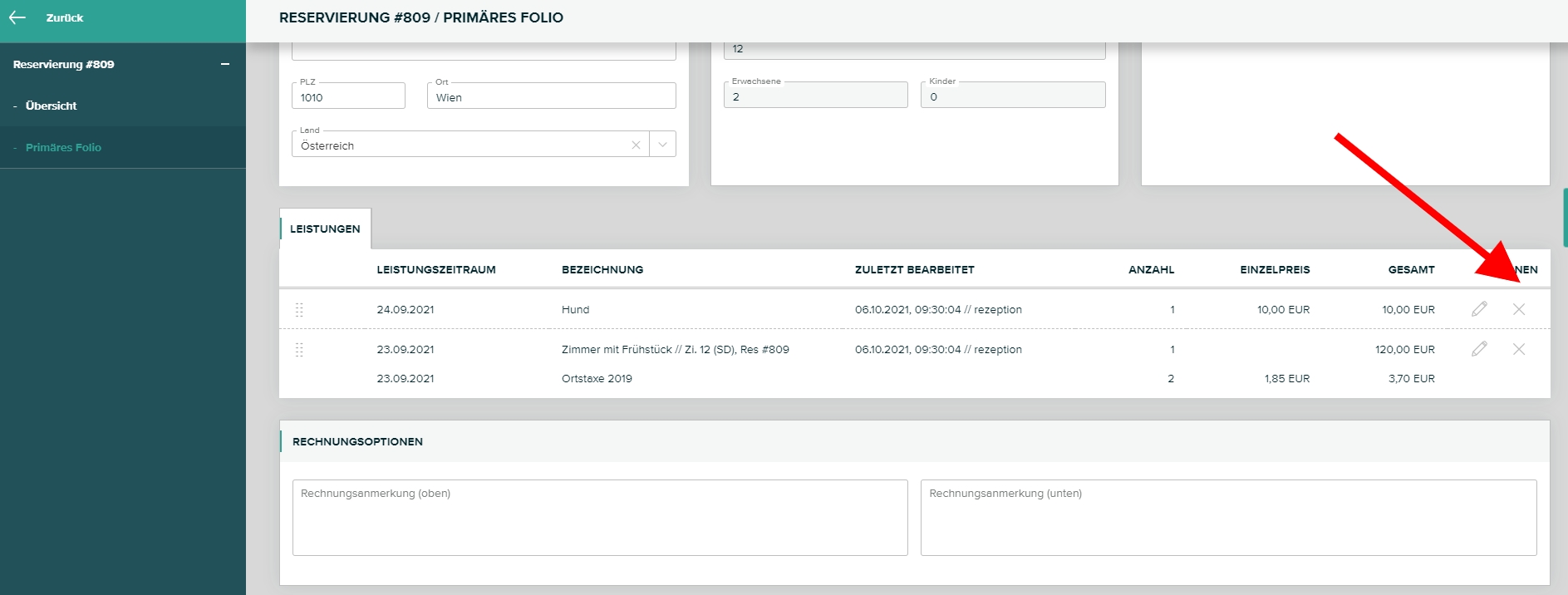
Task: Edit the Hund service row with pencil icon
Action: (1479, 309)
